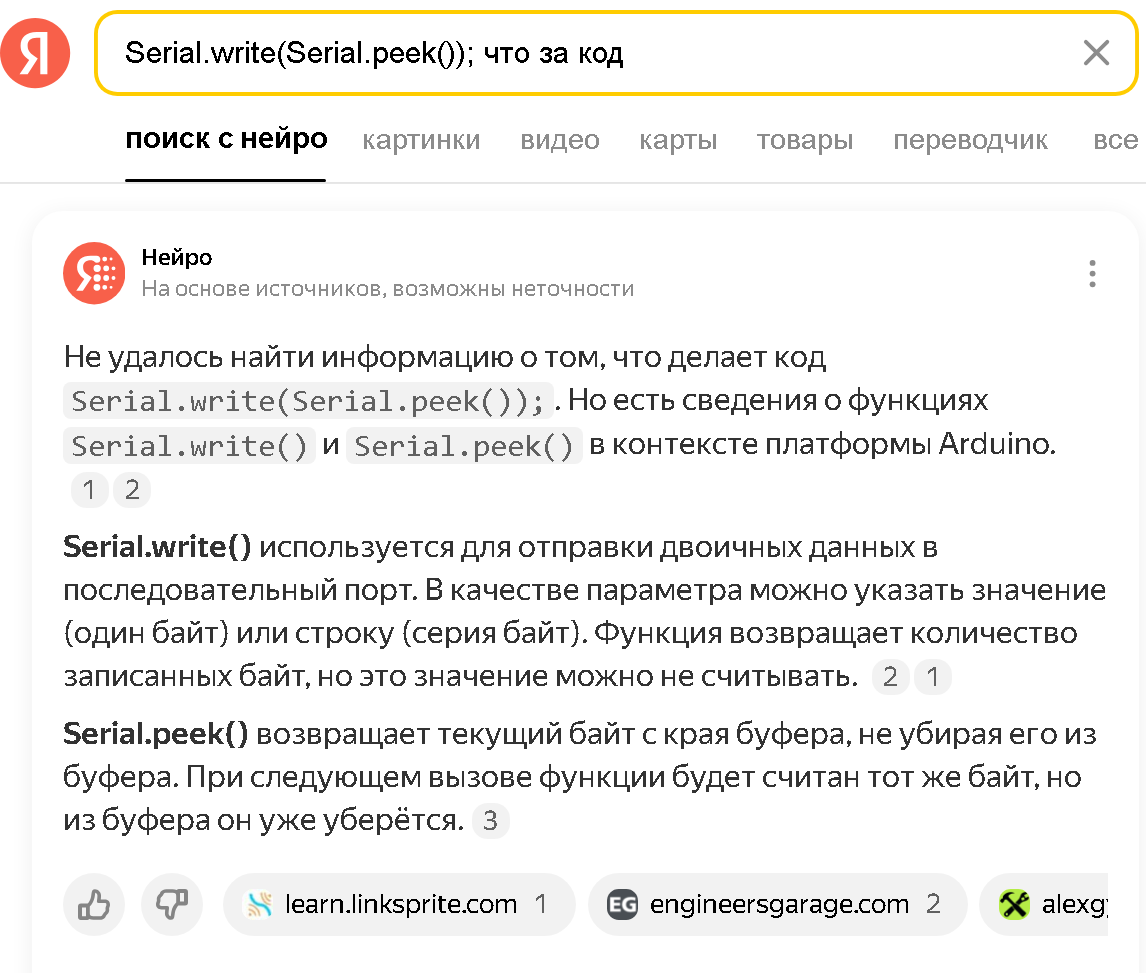Image resolution: width=1146 pixels, height=973 pixels.
Task: Open the переводчик tab
Action: [x=970, y=140]
